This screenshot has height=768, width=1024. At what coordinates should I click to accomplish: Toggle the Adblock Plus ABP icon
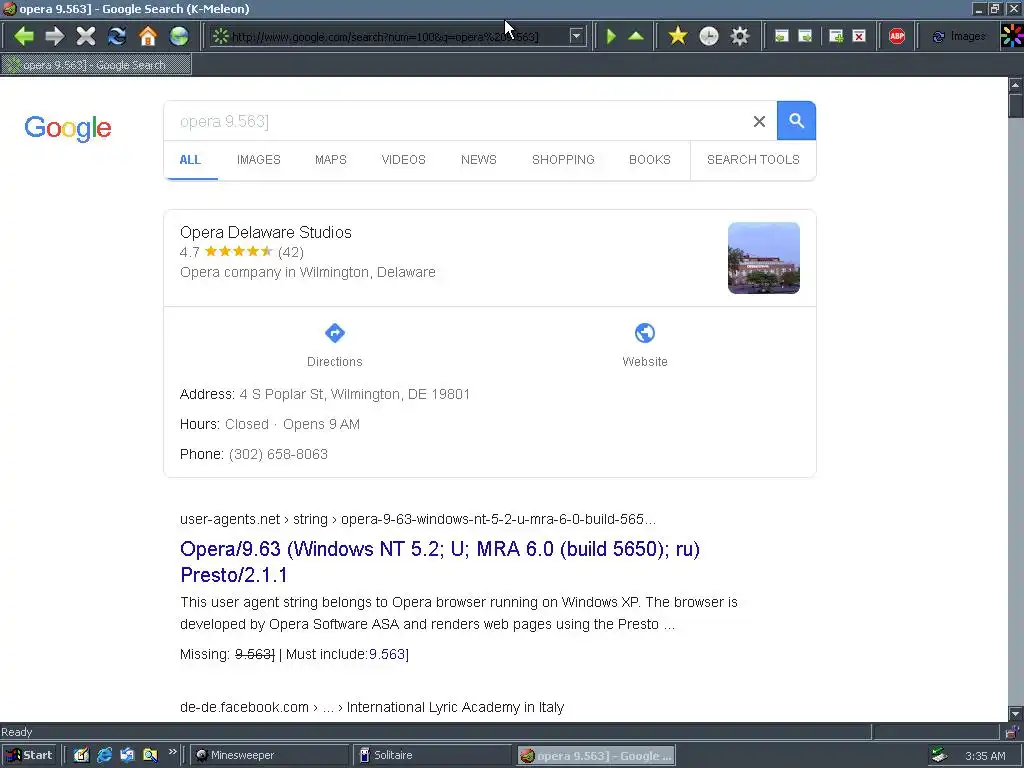point(897,36)
